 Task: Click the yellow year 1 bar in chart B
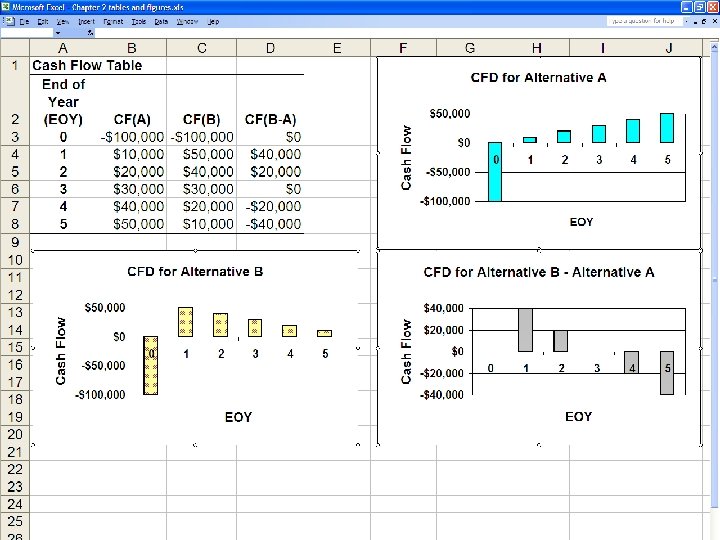point(186,322)
